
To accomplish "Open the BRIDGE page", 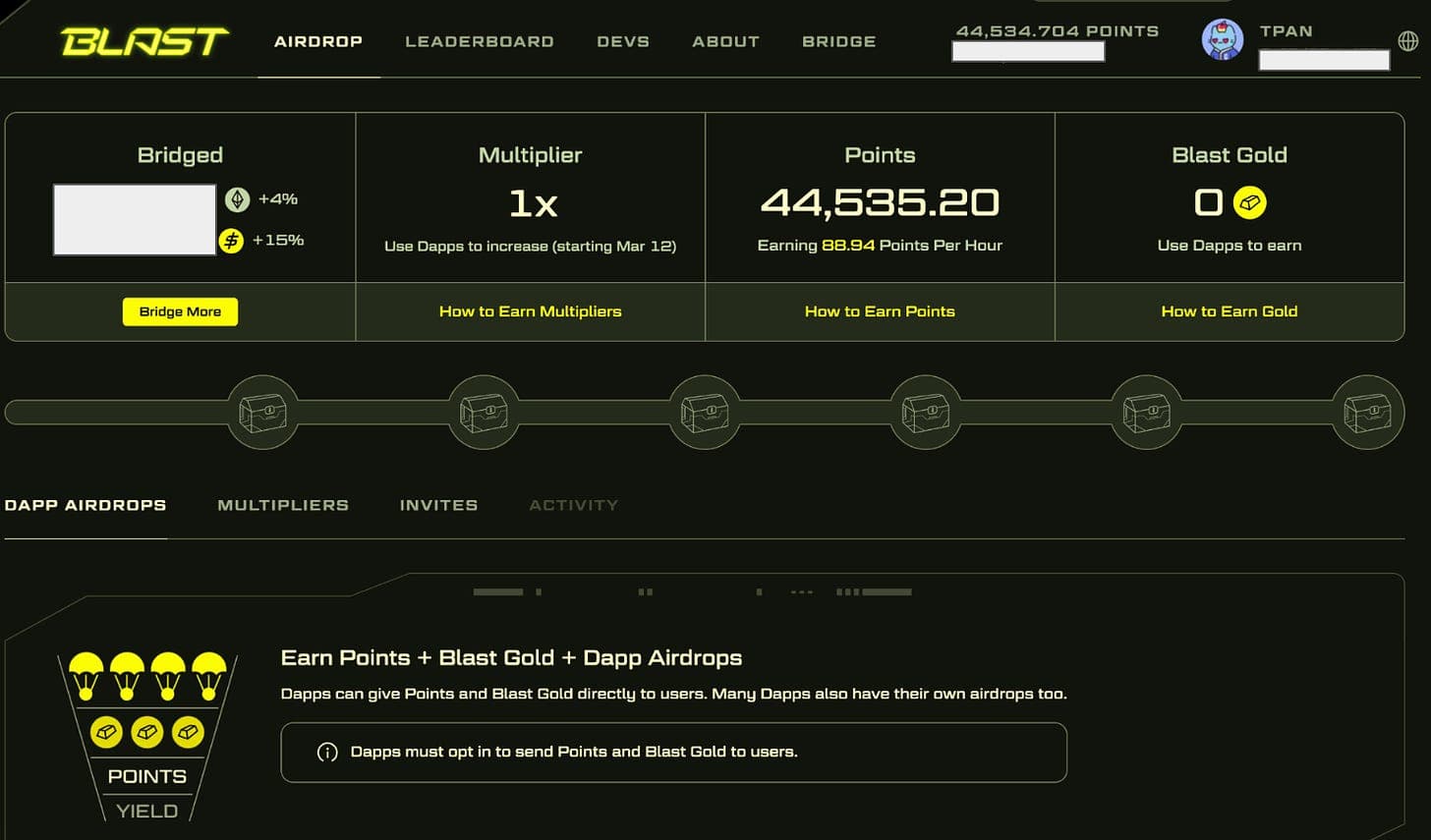I will click(x=838, y=41).
